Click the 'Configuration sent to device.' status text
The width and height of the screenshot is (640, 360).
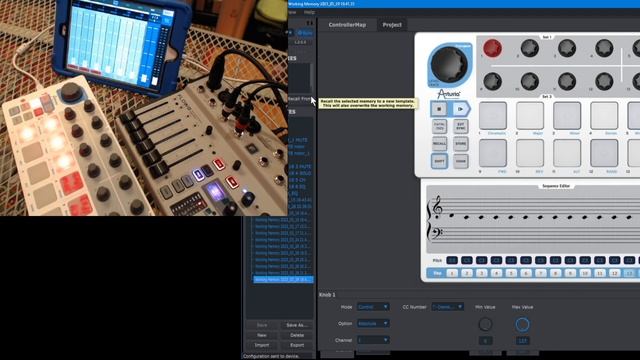(272, 356)
